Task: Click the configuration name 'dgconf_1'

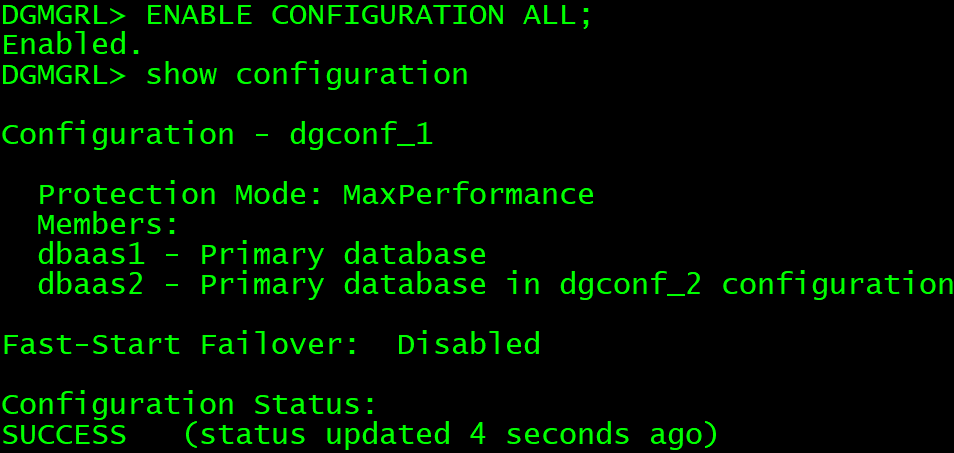Action: click(361, 135)
